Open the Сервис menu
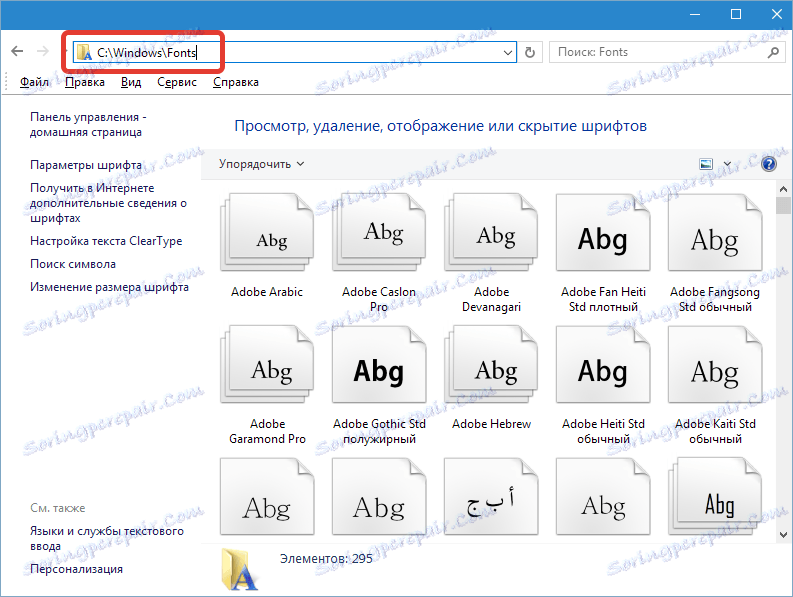 [x=177, y=82]
